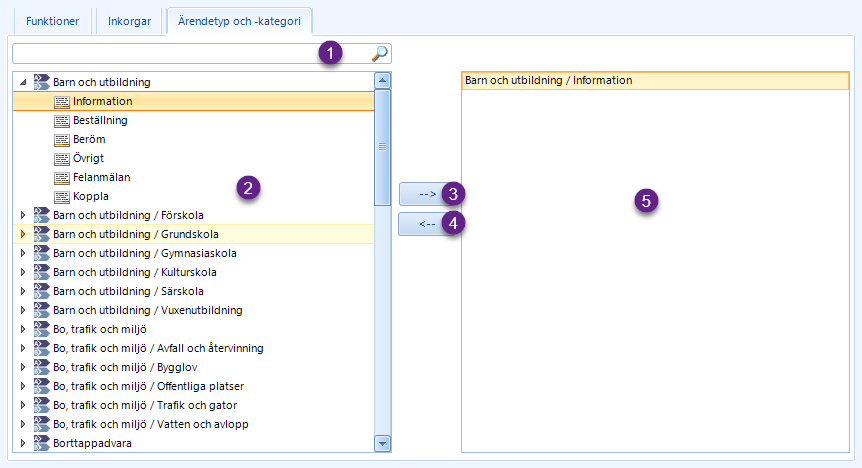Select Barn och utbildning / Information in right list
Screen dimensions: 862x468
click(655, 80)
